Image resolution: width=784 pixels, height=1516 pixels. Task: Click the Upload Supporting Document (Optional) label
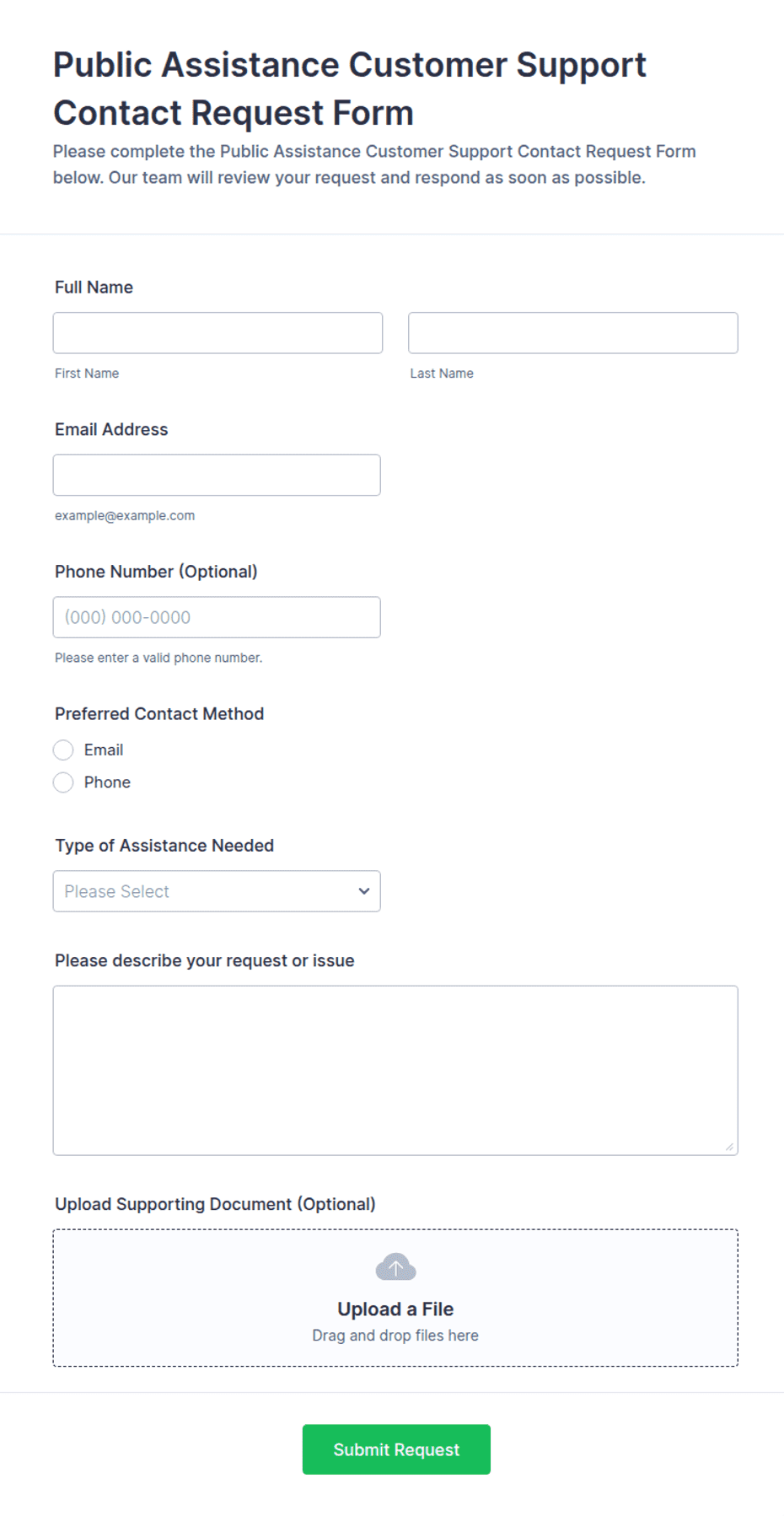(215, 1204)
